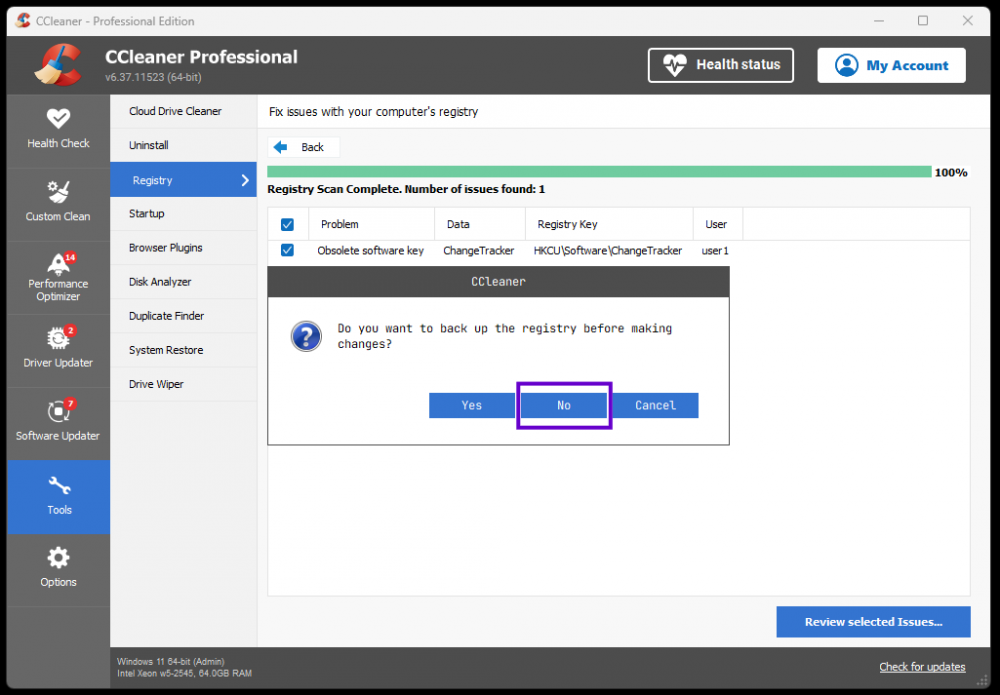1000x695 pixels.
Task: Click Yes to back up registry
Action: 472,406
